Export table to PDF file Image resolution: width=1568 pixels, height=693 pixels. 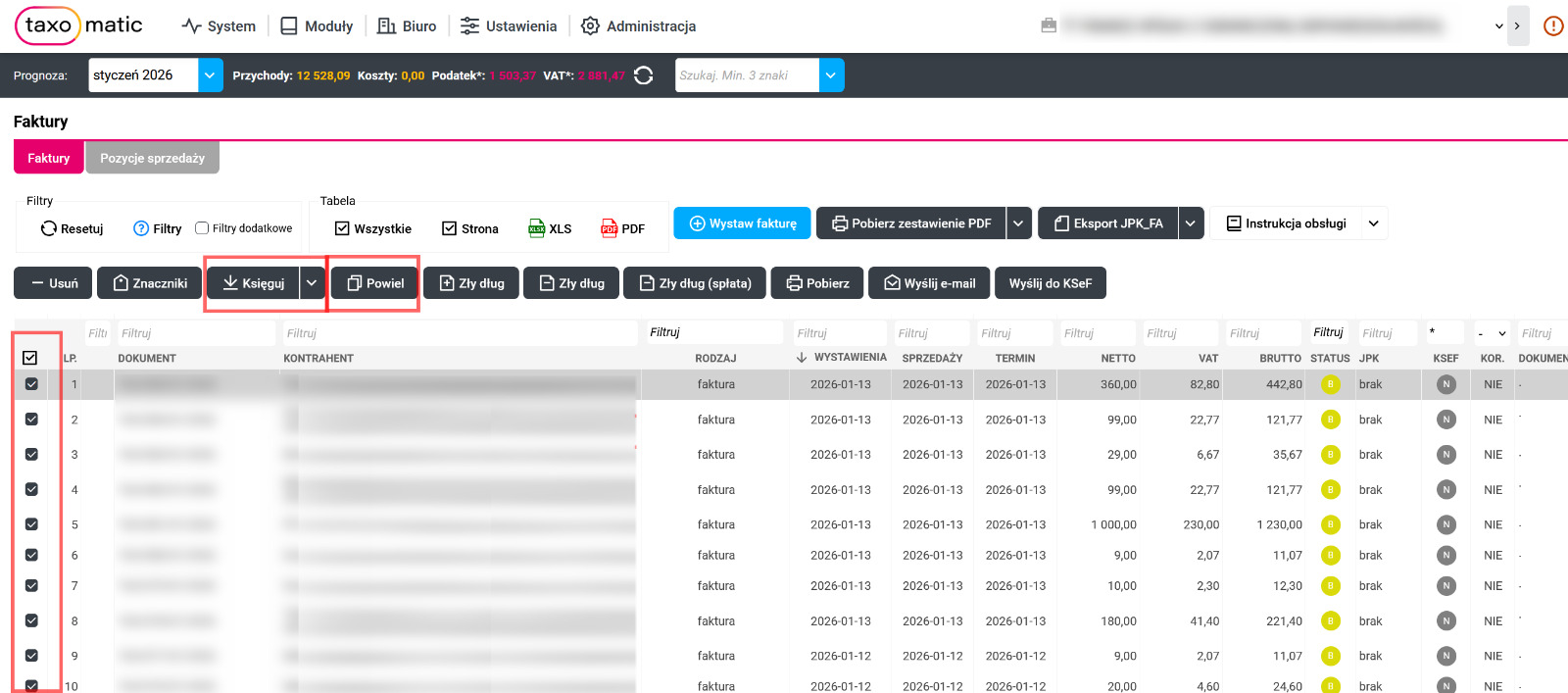(622, 228)
